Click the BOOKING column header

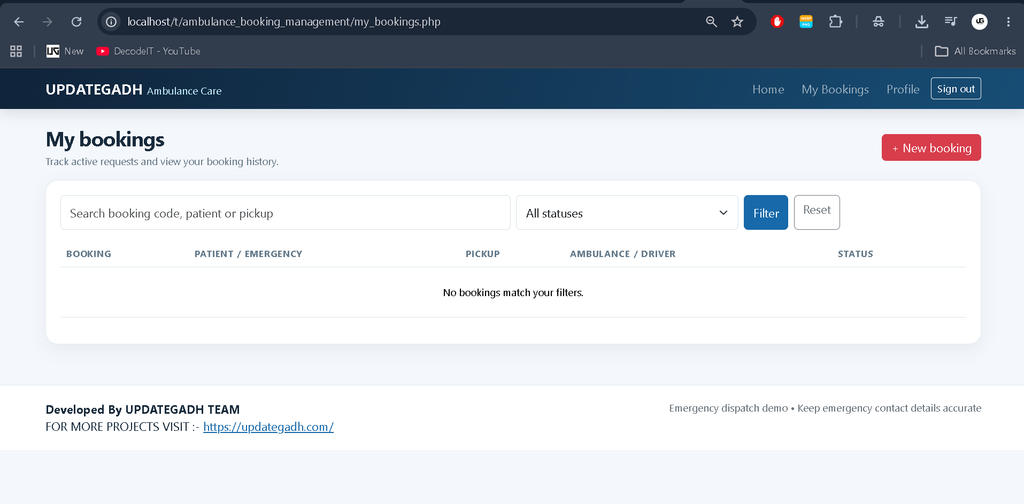point(89,254)
